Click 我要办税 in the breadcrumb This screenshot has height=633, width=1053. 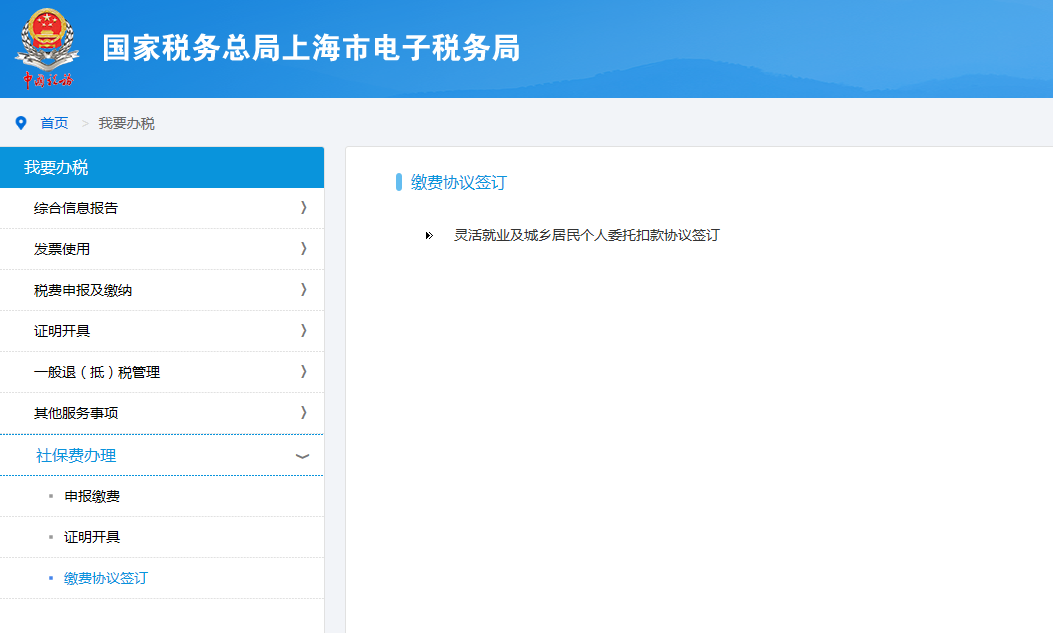click(126, 123)
